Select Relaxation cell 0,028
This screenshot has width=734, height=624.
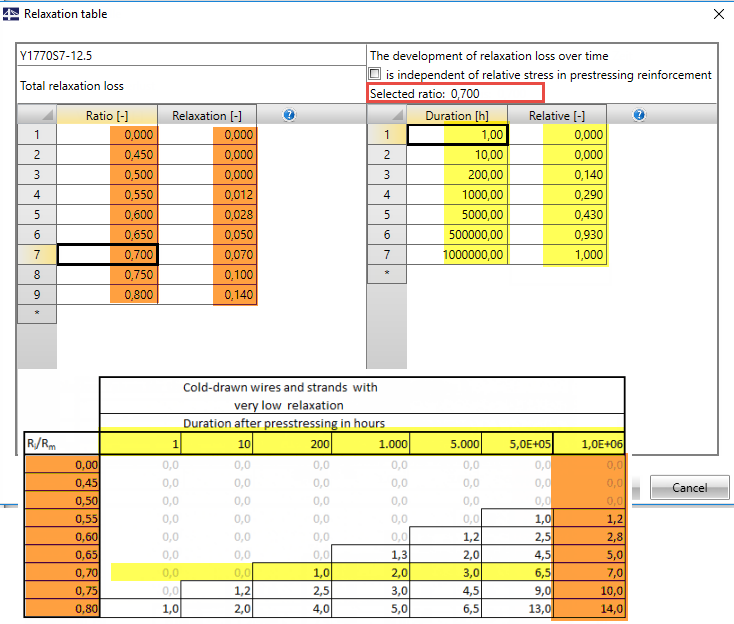tap(207, 215)
